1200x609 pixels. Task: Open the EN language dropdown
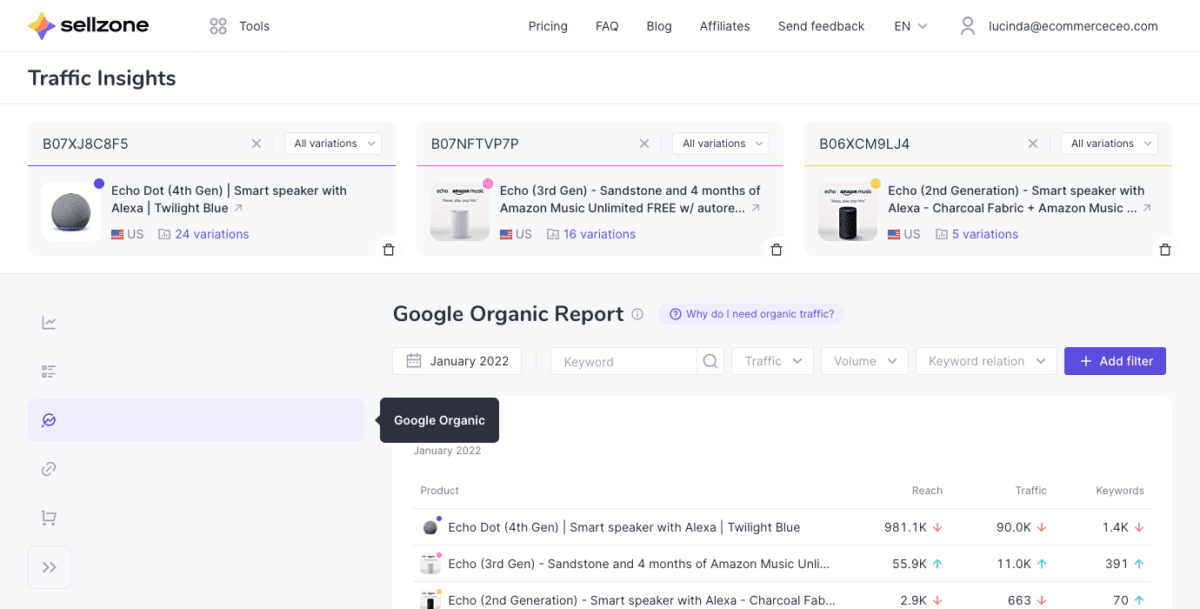pyautogui.click(x=911, y=26)
